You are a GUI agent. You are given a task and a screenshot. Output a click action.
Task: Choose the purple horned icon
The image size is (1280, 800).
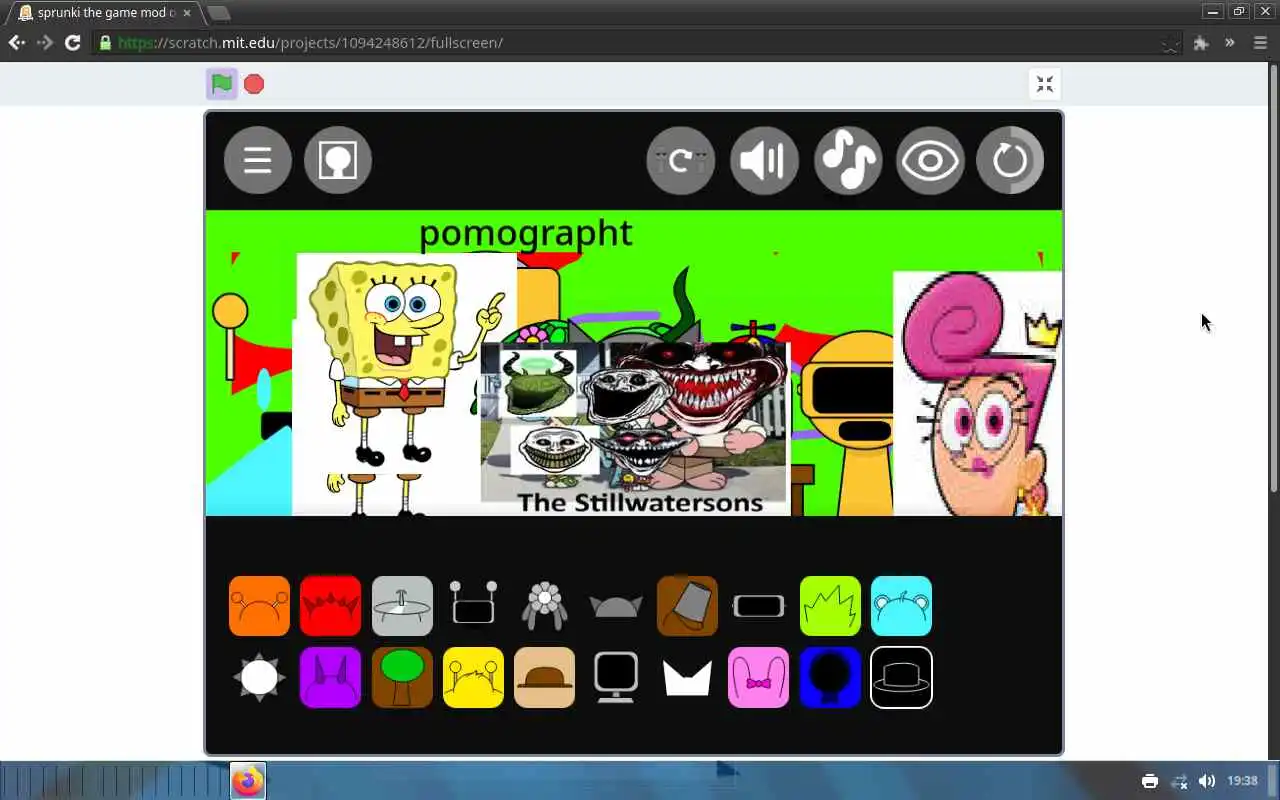331,677
